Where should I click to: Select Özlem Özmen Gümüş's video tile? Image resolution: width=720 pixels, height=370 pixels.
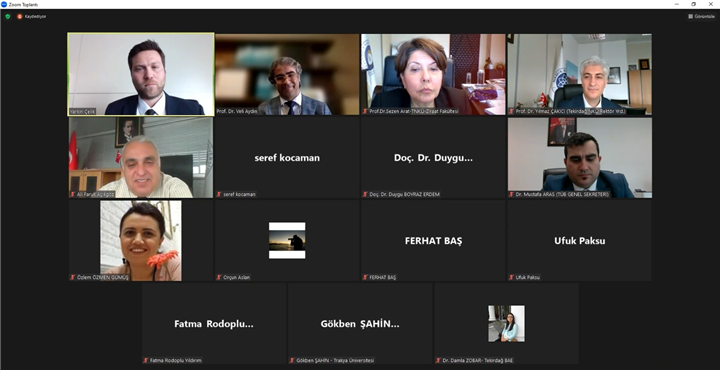pyautogui.click(x=141, y=241)
